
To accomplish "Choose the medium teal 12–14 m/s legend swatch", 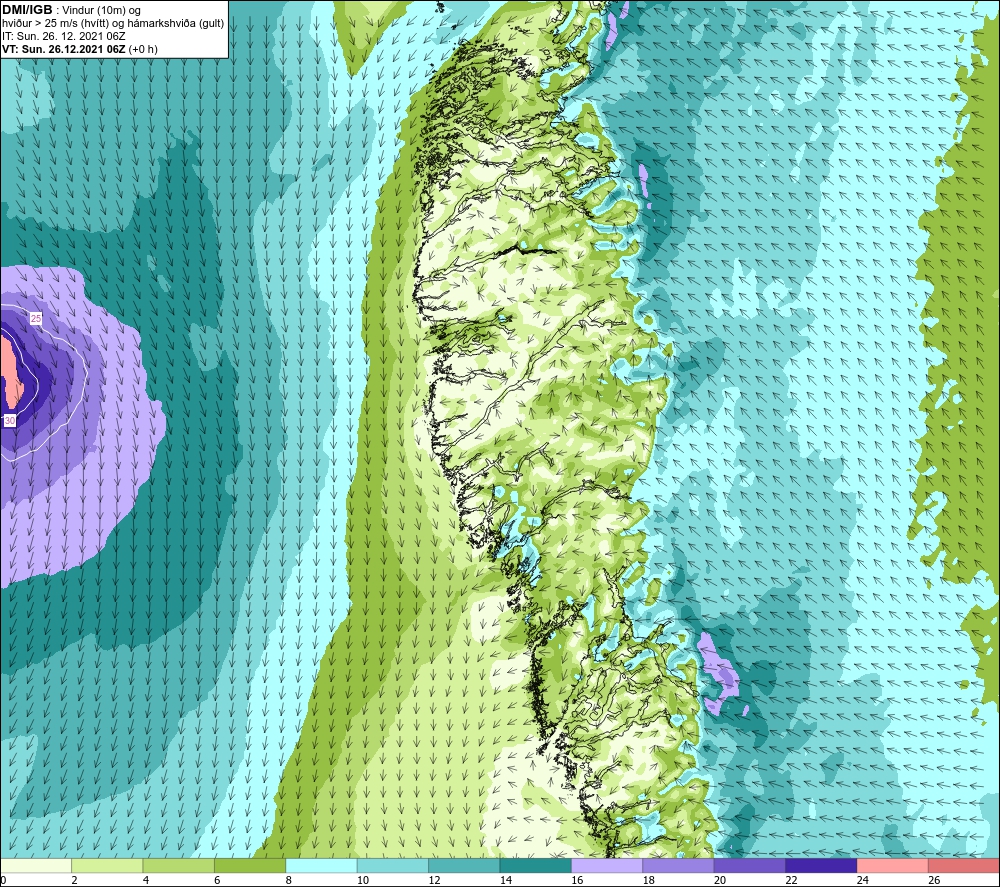I will pos(464,865).
